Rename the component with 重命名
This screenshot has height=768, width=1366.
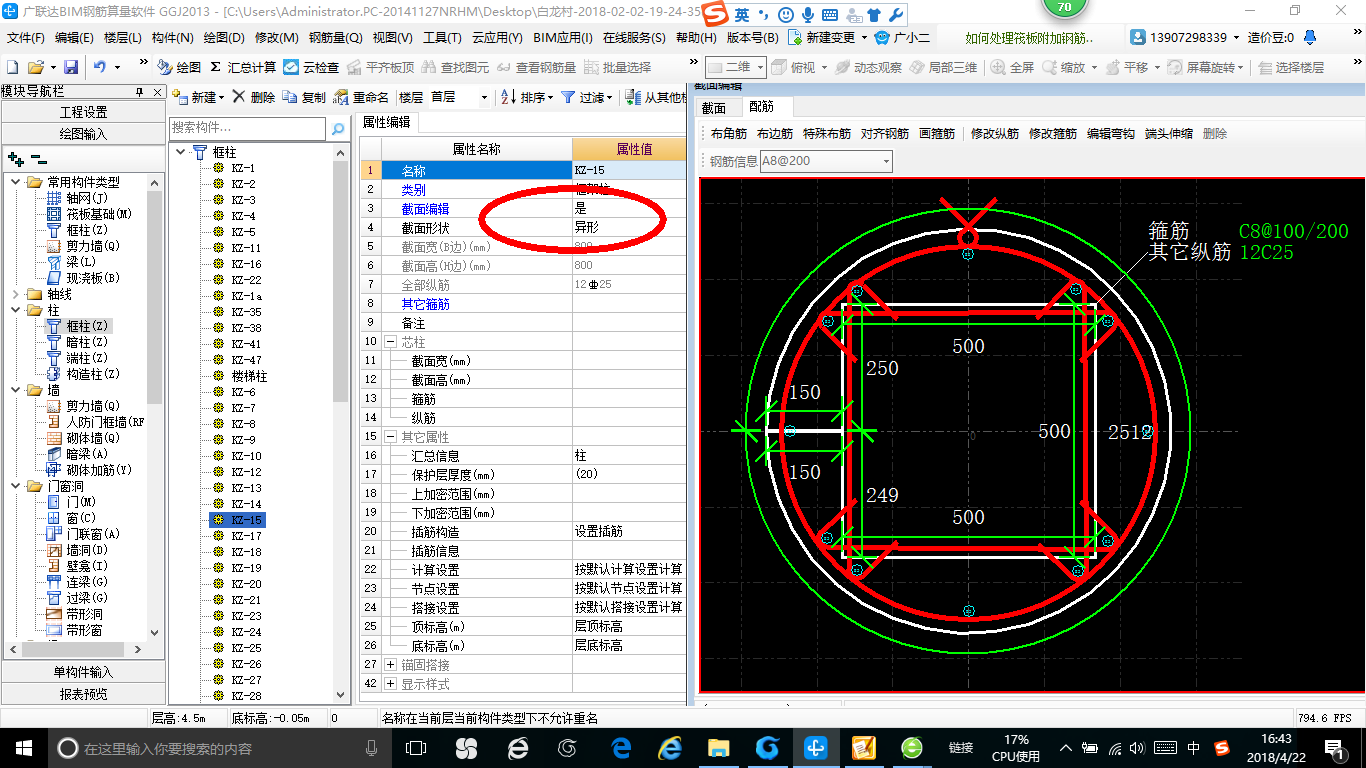(361, 97)
